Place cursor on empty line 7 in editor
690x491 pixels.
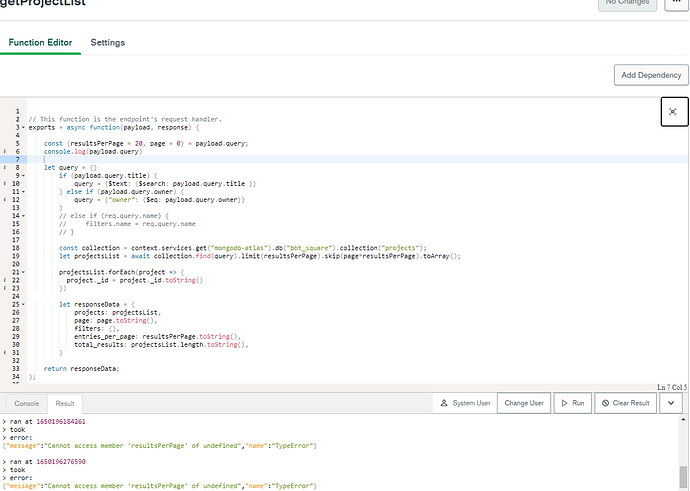[200, 160]
